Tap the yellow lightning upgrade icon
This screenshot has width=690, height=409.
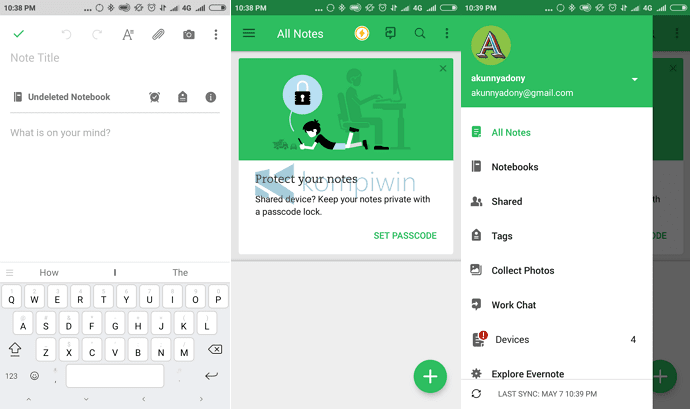[x=362, y=33]
